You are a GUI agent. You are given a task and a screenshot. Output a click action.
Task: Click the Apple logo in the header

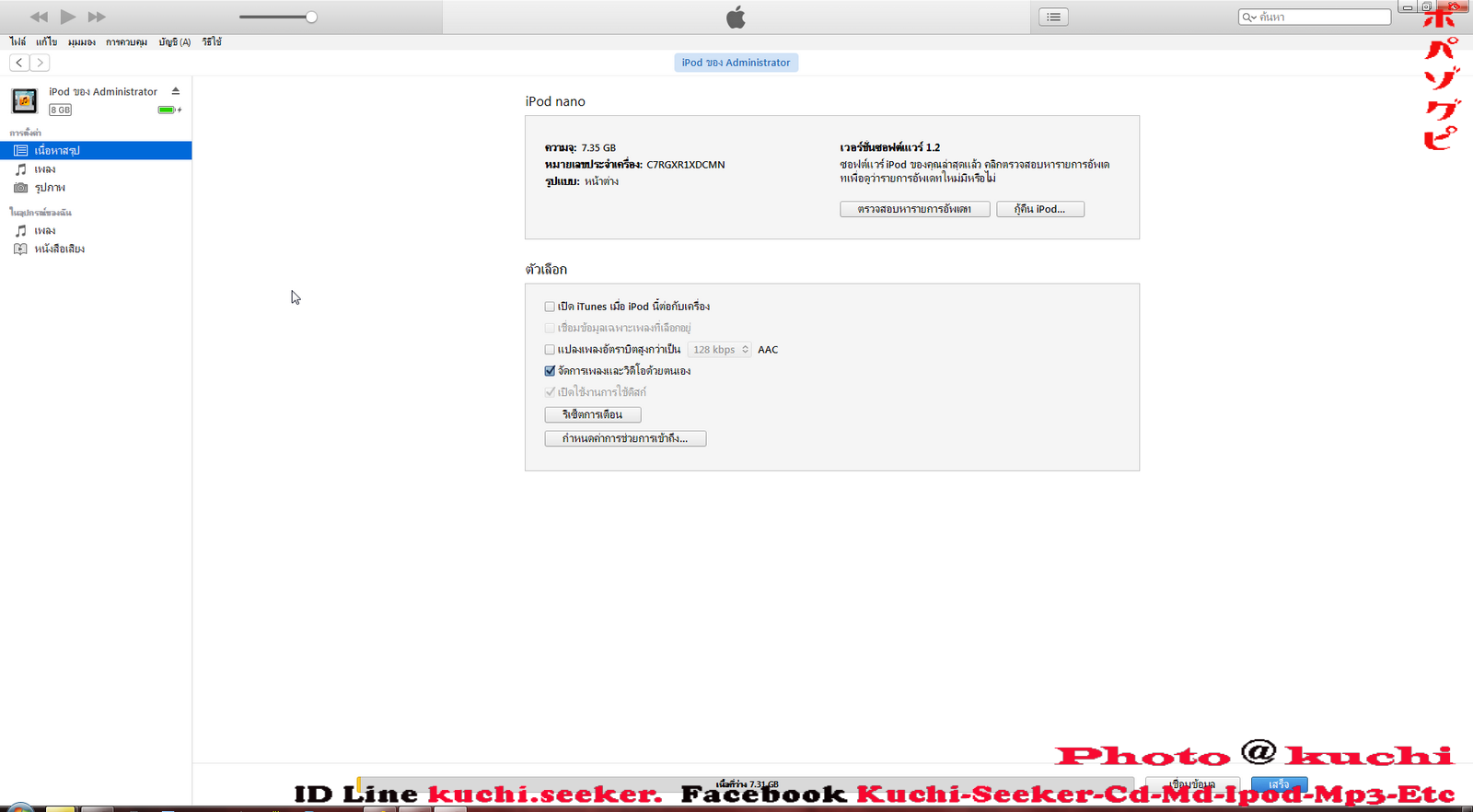736,17
